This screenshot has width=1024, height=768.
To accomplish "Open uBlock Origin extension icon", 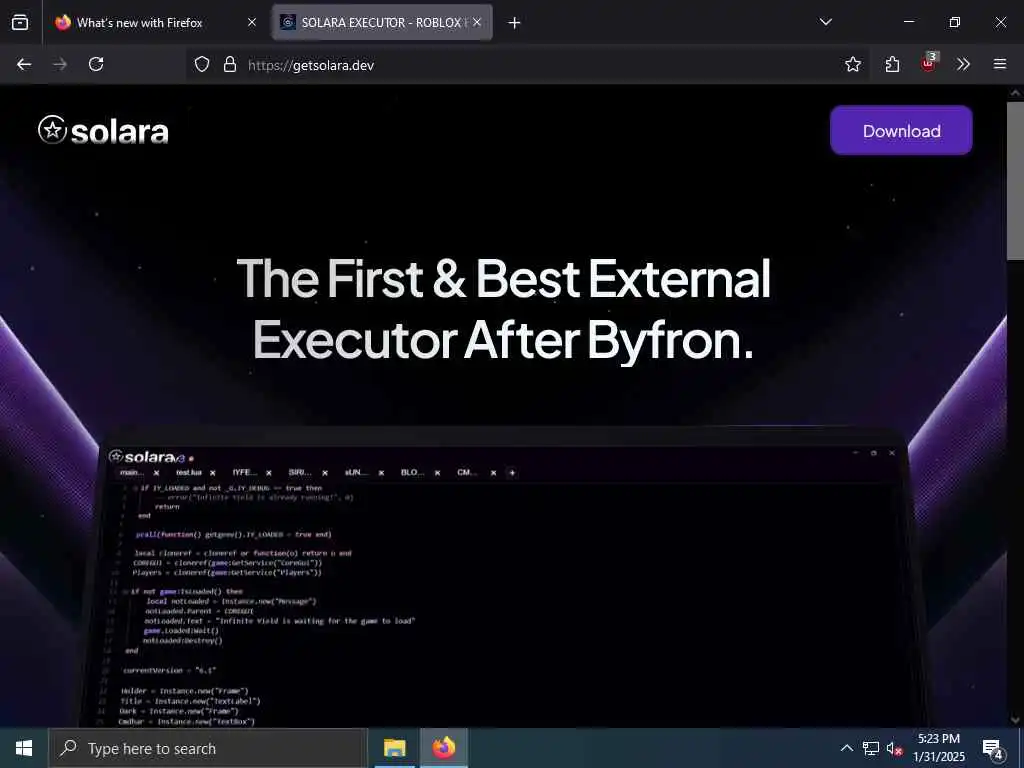I will (x=928, y=63).
